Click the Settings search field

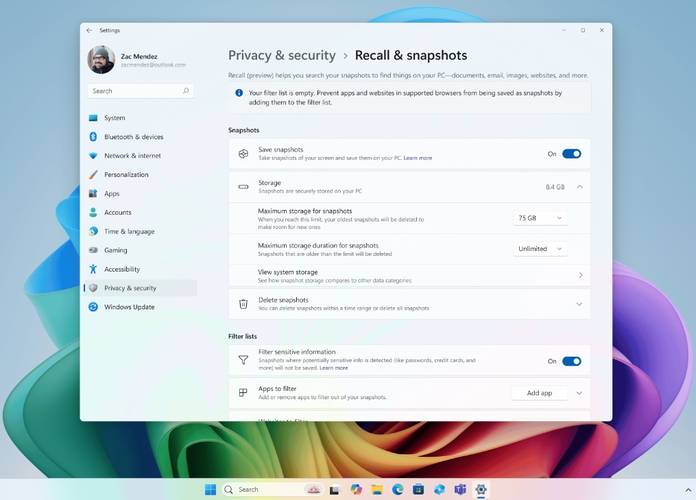click(x=140, y=91)
